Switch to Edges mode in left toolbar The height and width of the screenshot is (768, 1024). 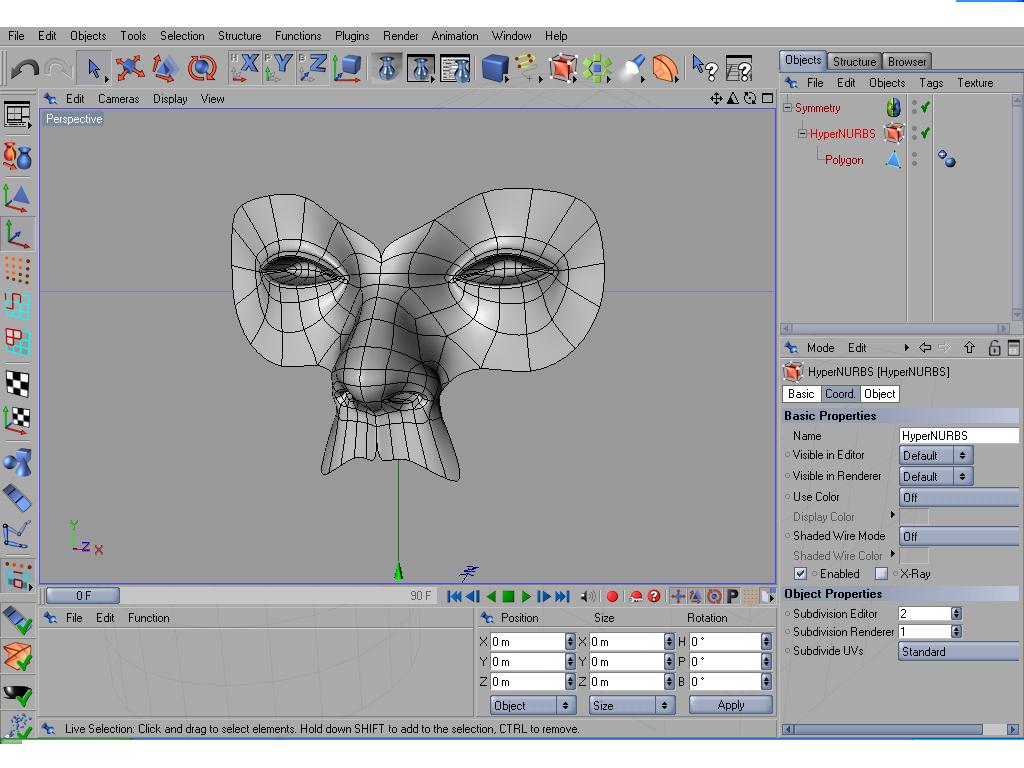click(17, 306)
